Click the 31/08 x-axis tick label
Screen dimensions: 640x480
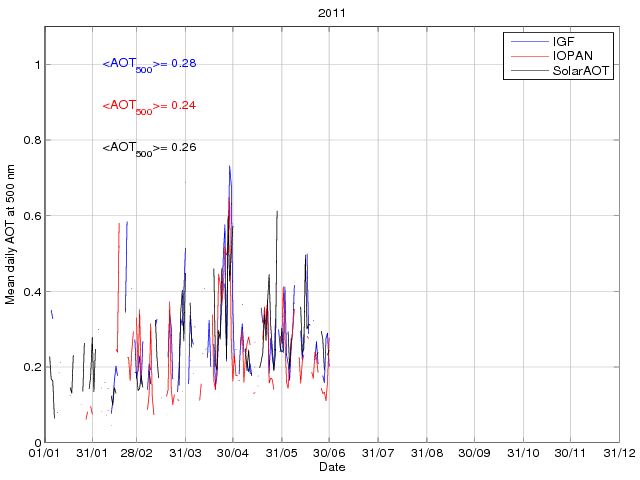click(x=427, y=453)
